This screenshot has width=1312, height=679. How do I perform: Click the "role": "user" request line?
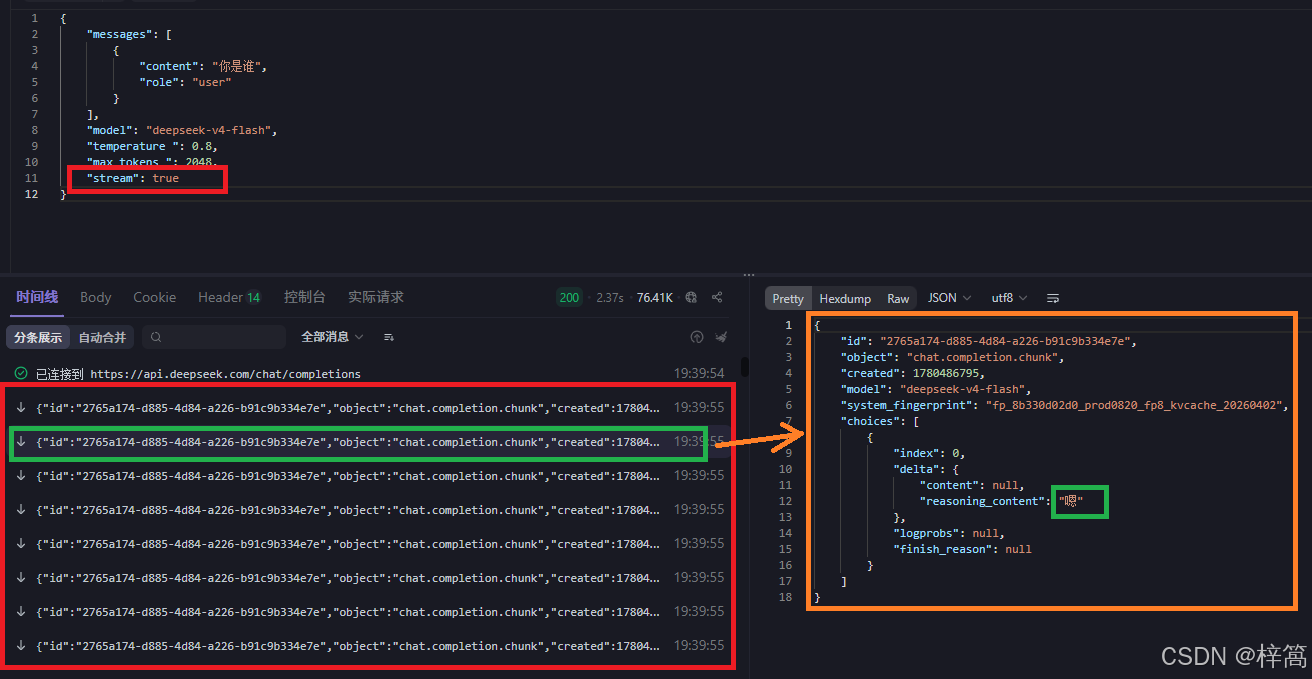[x=185, y=82]
